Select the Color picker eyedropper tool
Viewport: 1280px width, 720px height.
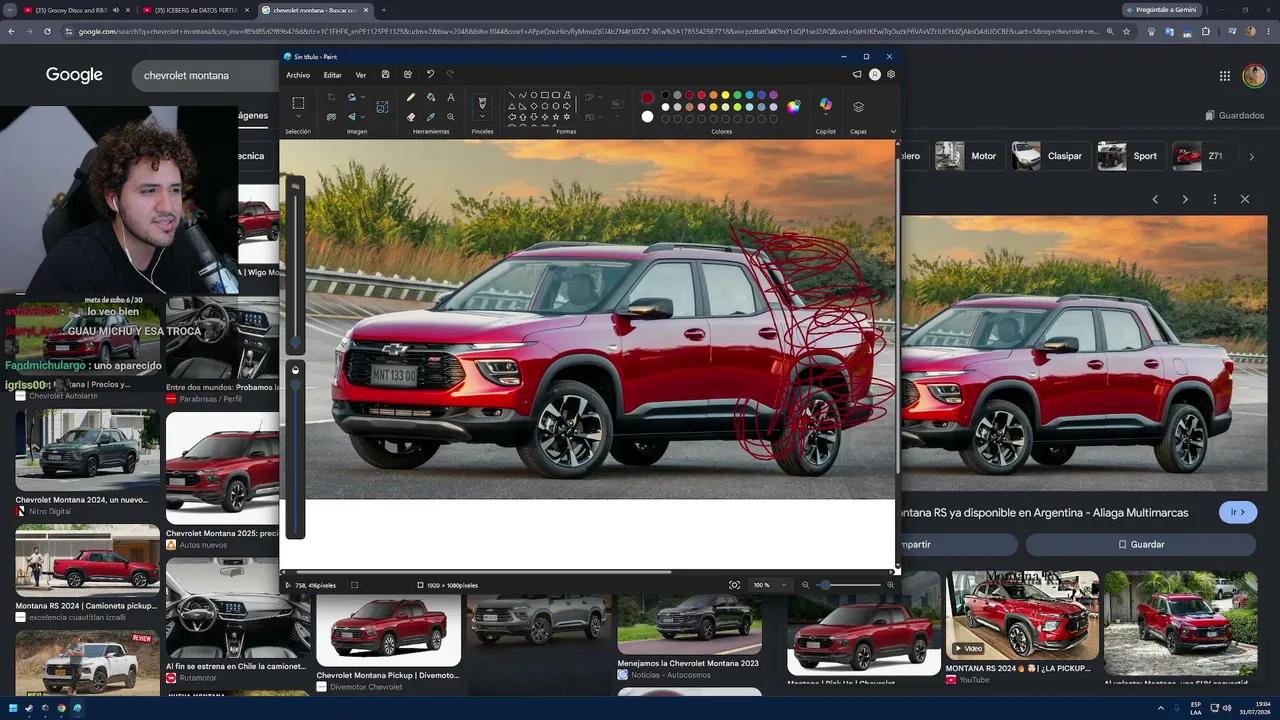(x=431, y=117)
